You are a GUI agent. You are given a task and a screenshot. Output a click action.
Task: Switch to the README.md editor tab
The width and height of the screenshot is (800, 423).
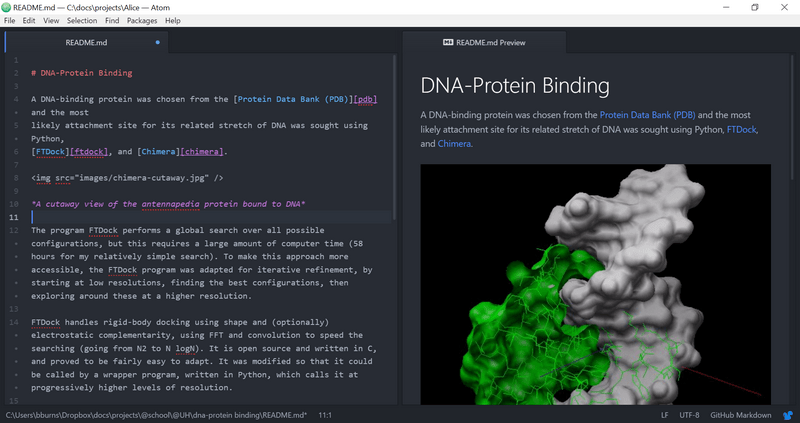(86, 42)
